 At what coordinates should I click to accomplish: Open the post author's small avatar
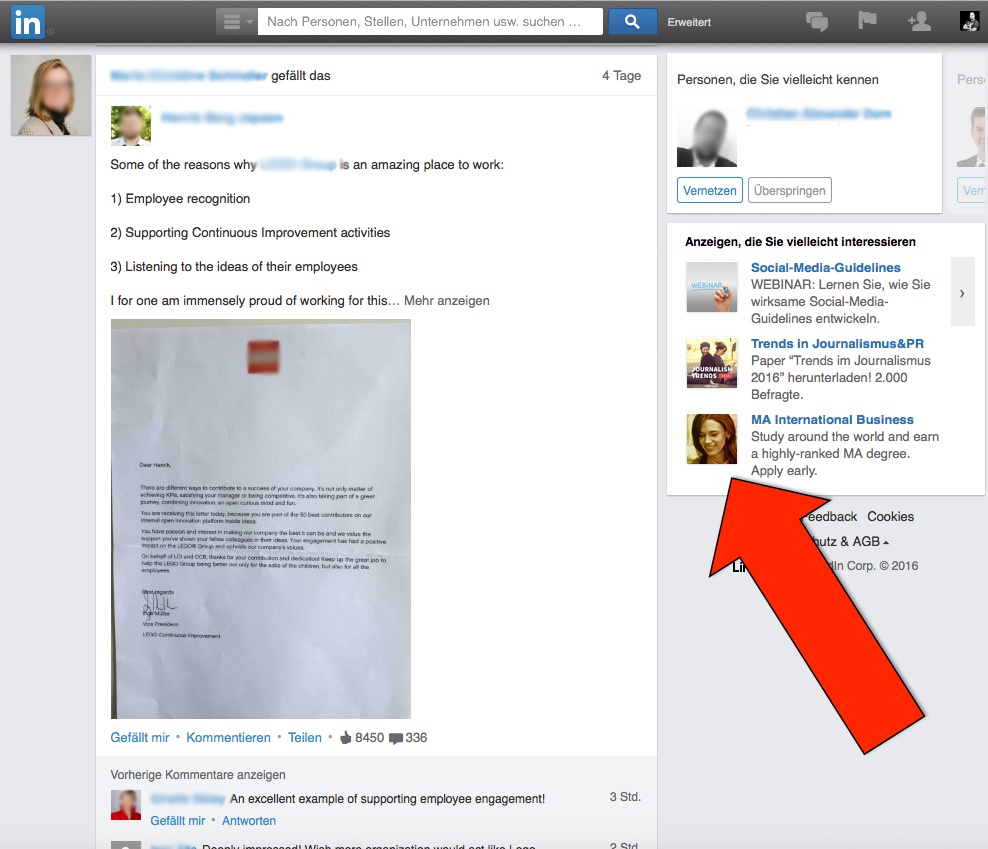pyautogui.click(x=131, y=125)
